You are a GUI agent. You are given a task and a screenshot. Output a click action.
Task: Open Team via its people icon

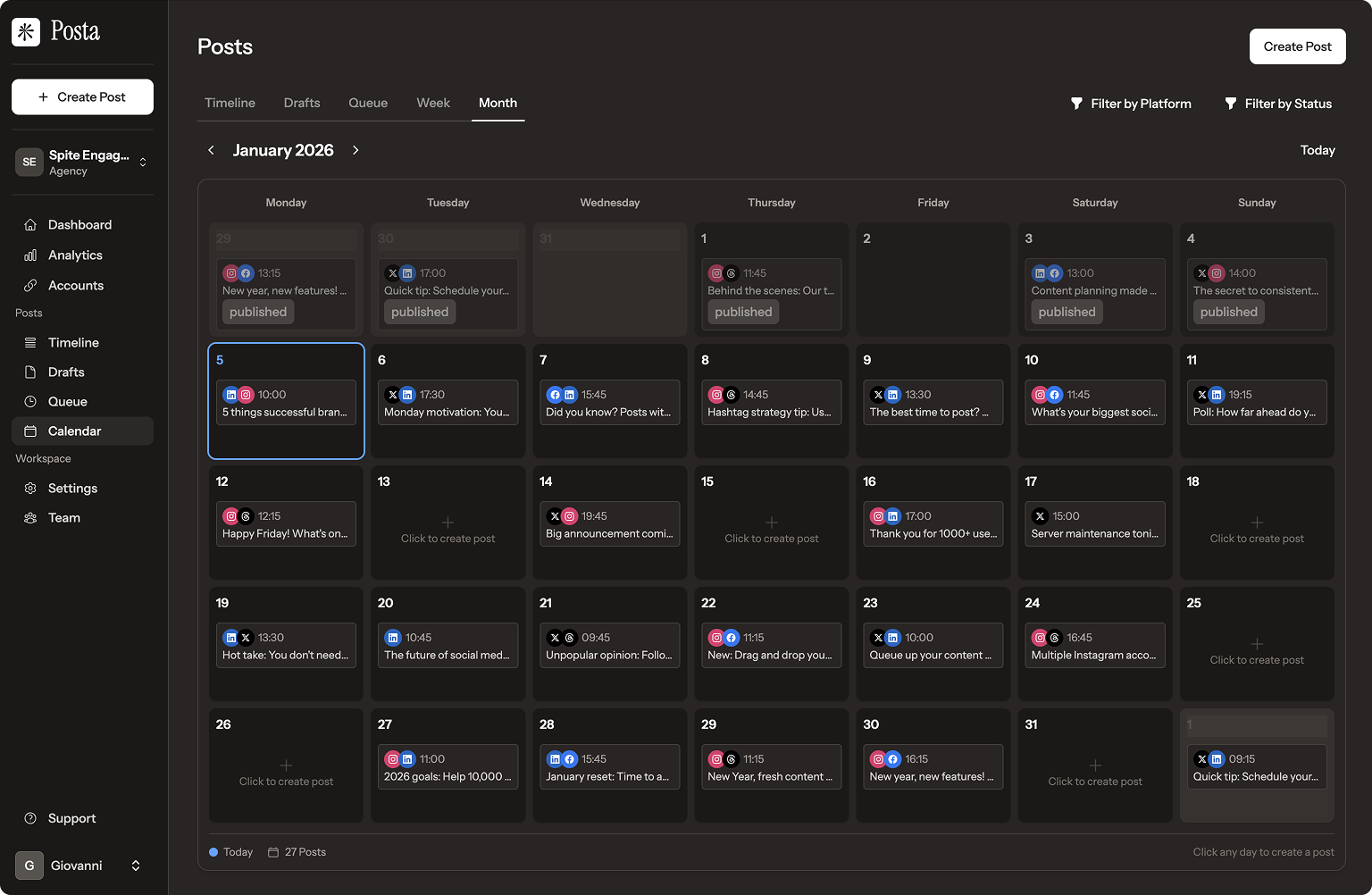(x=30, y=518)
